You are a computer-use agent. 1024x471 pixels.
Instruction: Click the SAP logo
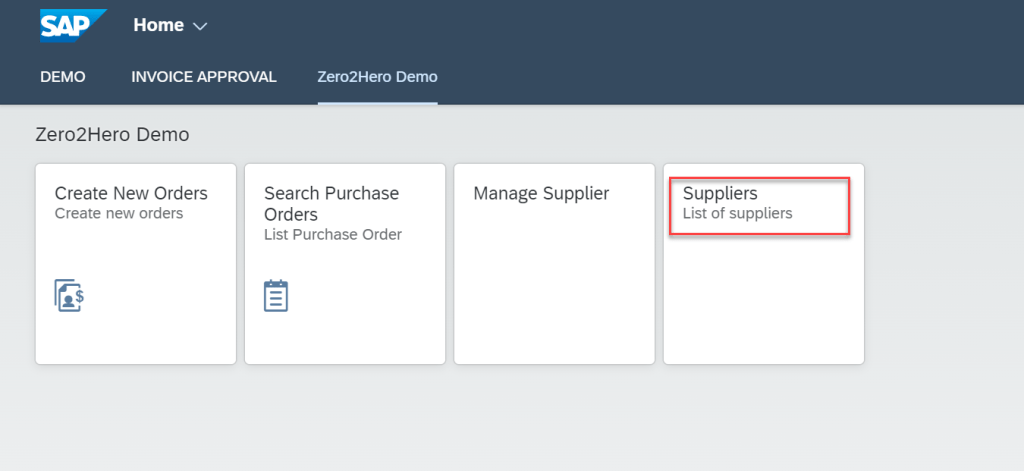tap(72, 25)
